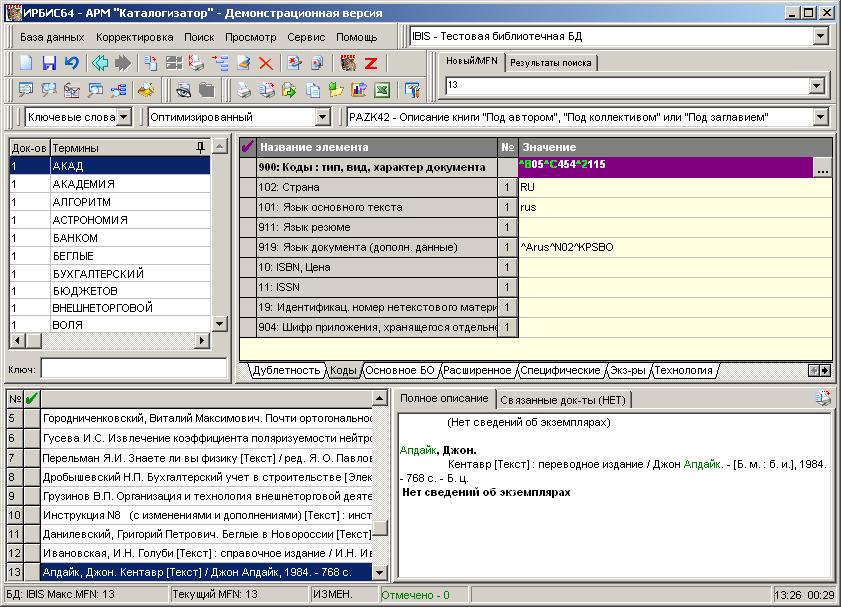
Task: Mark record 5 Городниченковский in the checkmark column
Action: pyautogui.click(x=32, y=418)
